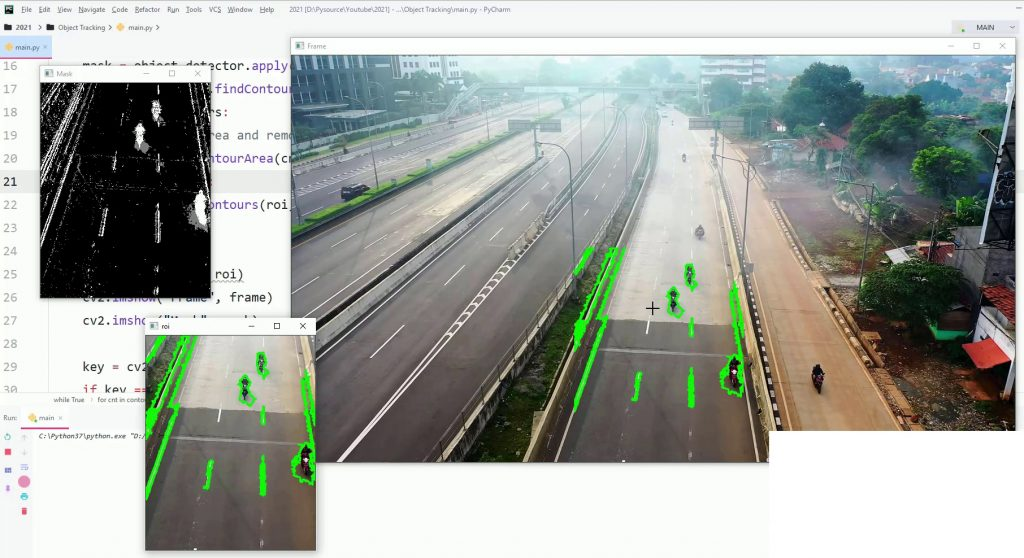The image size is (1024, 558).
Task: Open the Navigate menu
Action: coord(91,10)
